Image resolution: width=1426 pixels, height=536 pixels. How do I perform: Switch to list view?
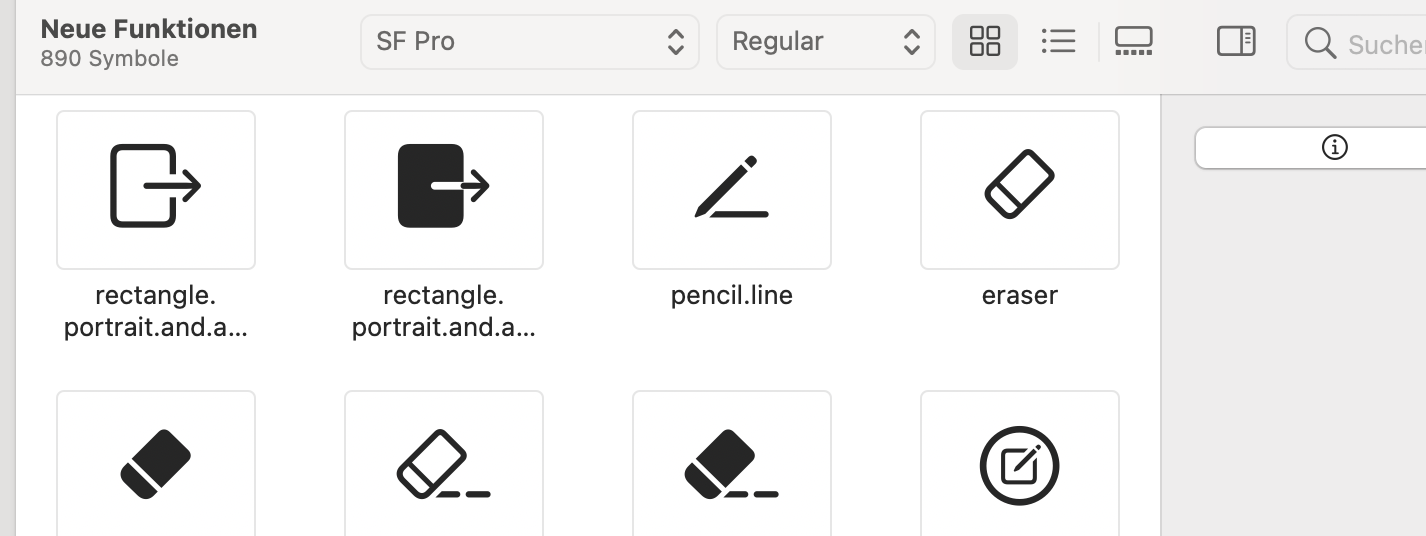(x=1058, y=41)
